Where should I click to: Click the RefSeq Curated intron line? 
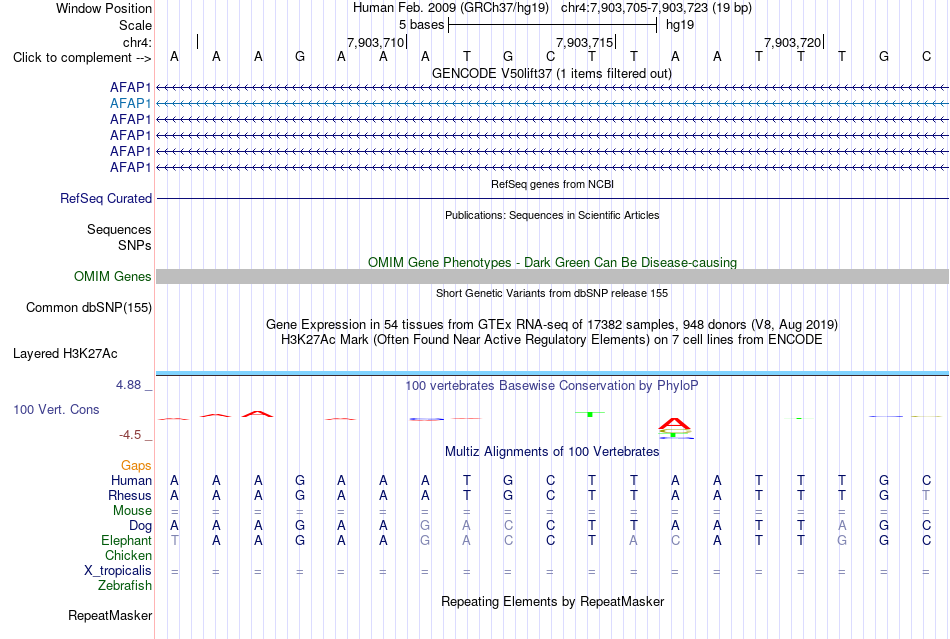pos(552,199)
